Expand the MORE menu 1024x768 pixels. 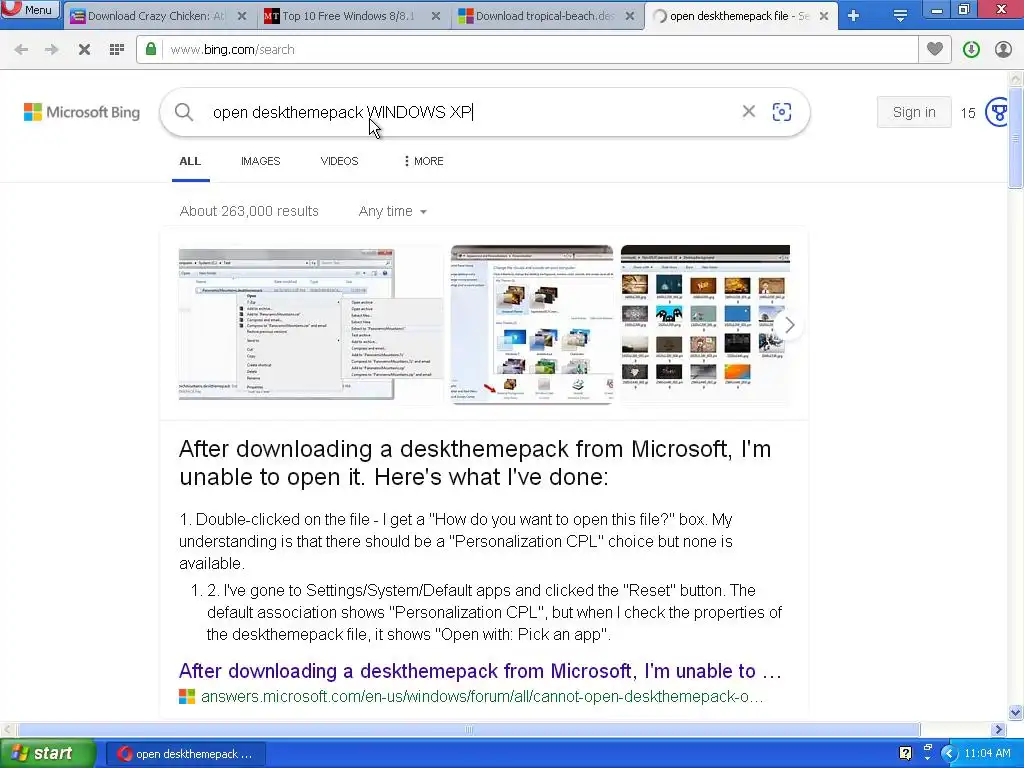[424, 161]
